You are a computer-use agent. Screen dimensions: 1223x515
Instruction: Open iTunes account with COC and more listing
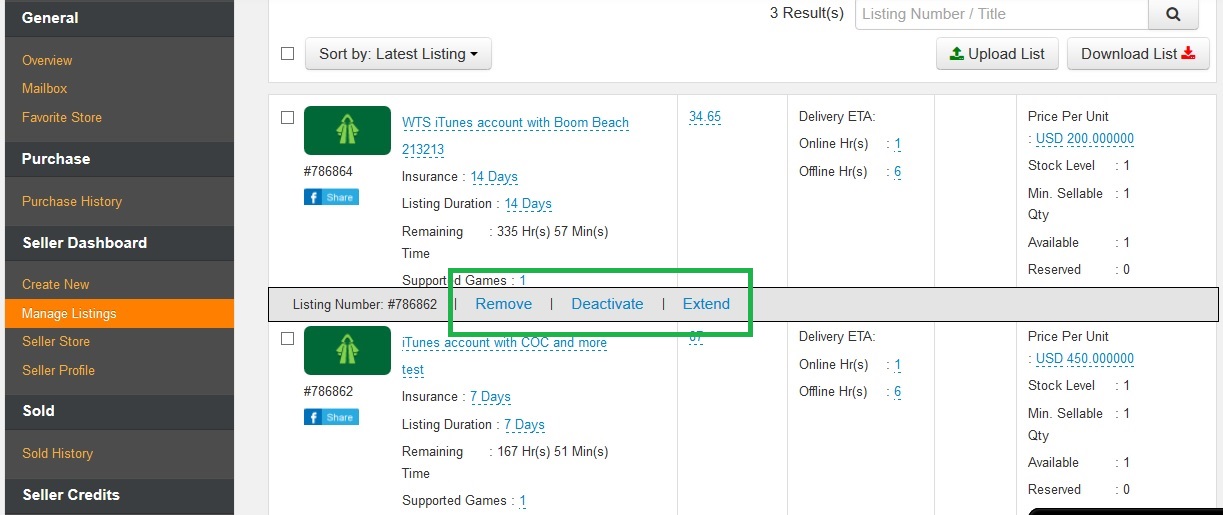tap(504, 343)
